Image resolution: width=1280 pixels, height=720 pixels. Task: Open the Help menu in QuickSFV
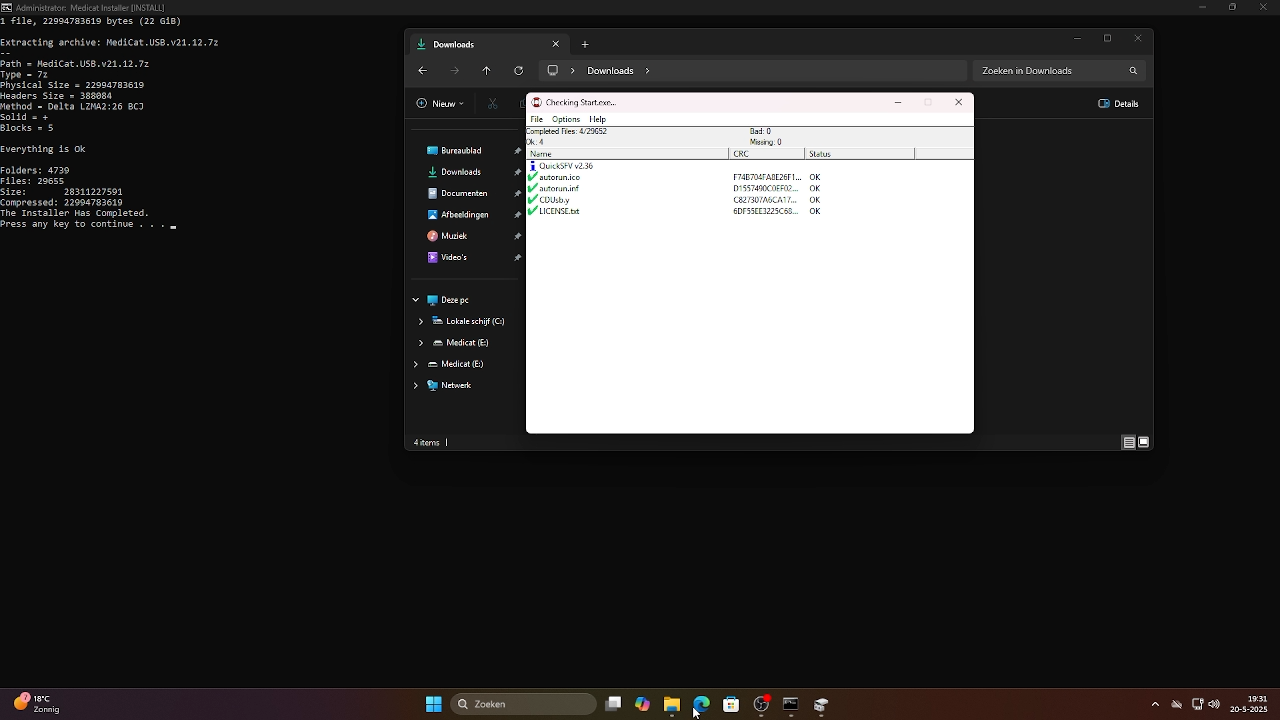pos(597,119)
